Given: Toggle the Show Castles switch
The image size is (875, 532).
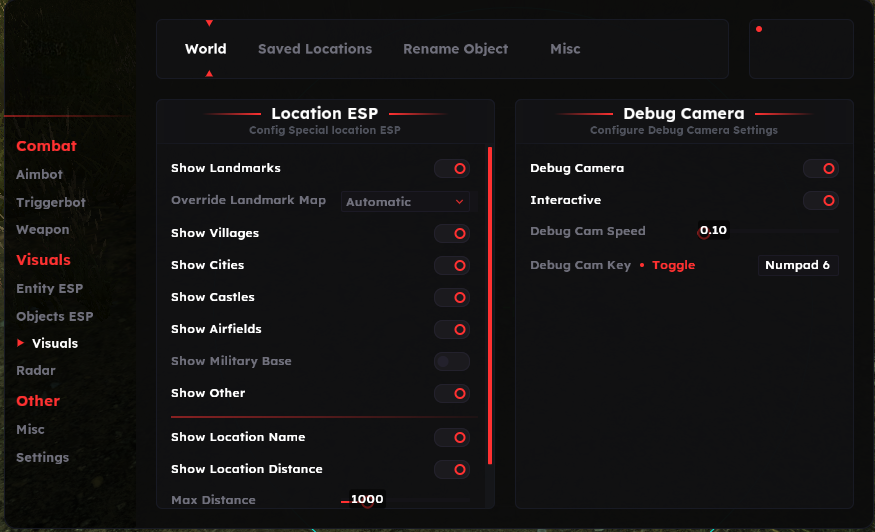Looking at the screenshot, I should tap(452, 297).
